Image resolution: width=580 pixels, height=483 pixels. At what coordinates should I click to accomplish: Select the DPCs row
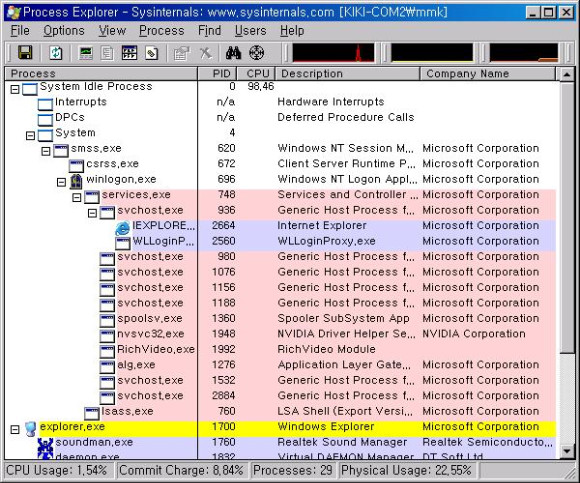coord(280,118)
